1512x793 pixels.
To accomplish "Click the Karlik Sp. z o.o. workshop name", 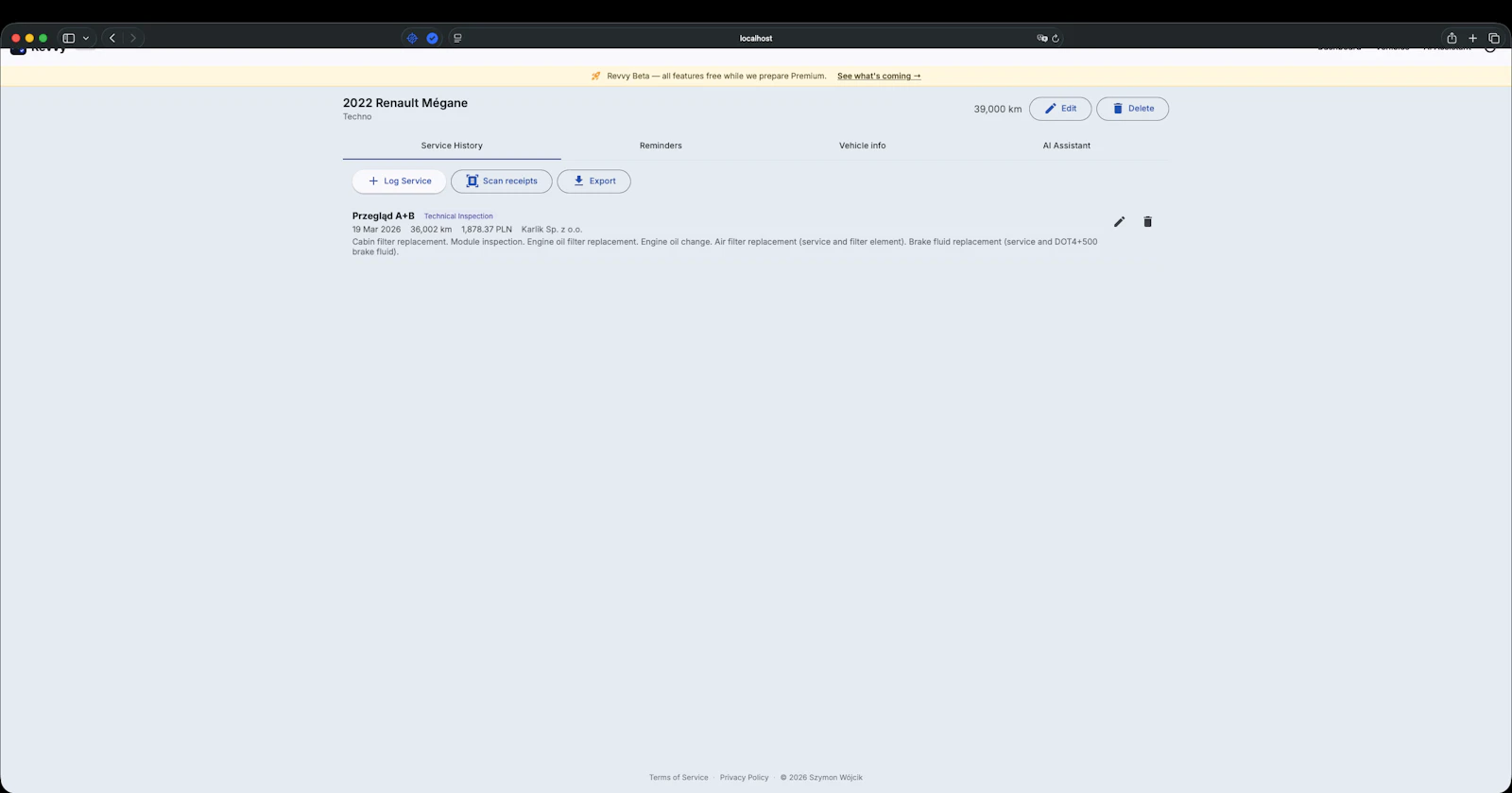I will tap(552, 230).
